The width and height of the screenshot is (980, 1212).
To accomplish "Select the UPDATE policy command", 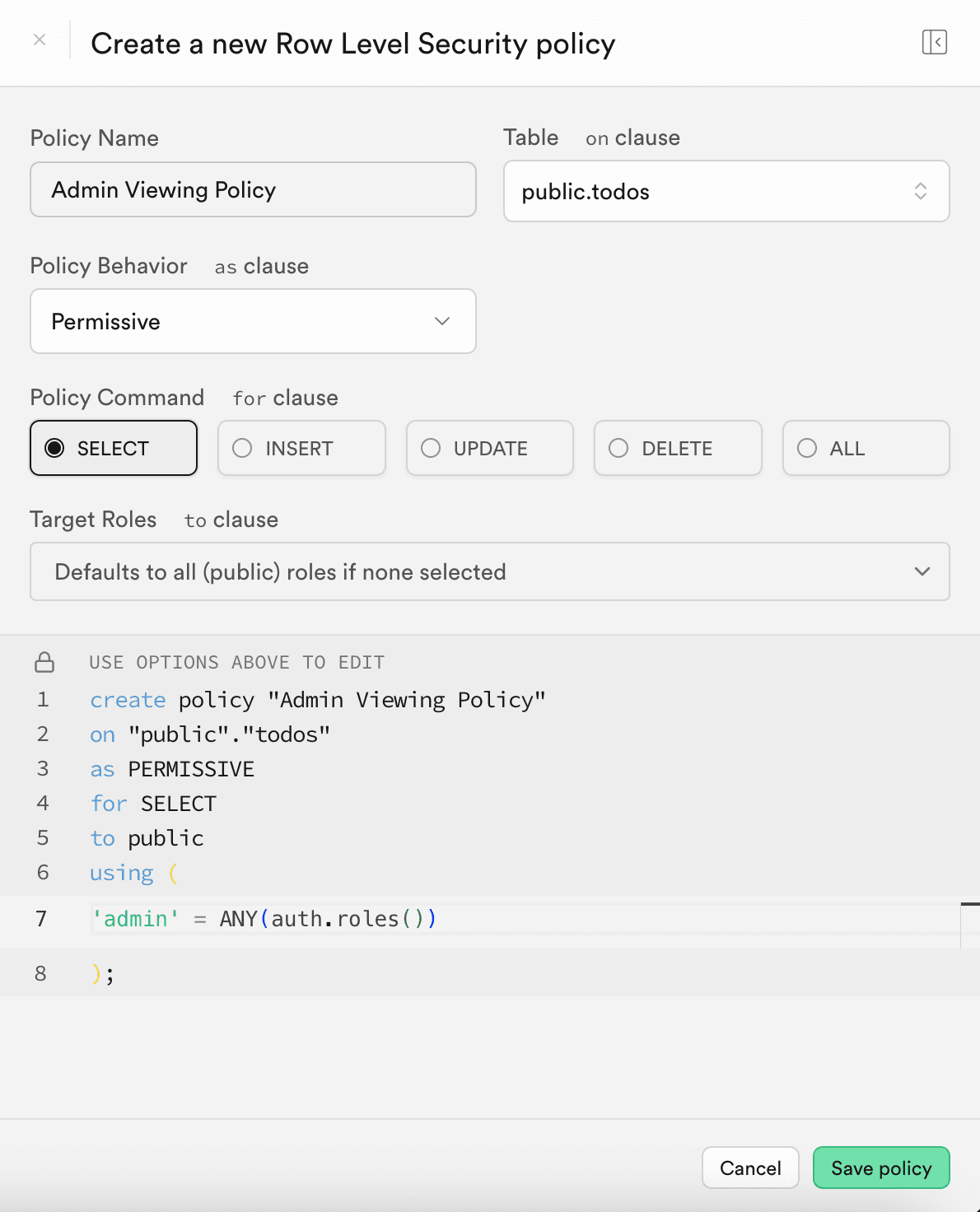I will pos(489,448).
